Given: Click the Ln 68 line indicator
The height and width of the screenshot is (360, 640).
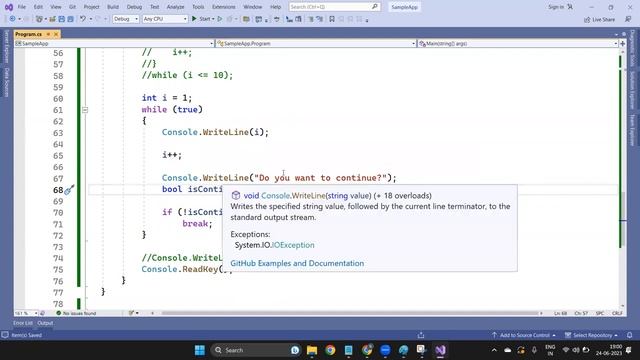Looking at the screenshot, I should pyautogui.click(x=561, y=313).
